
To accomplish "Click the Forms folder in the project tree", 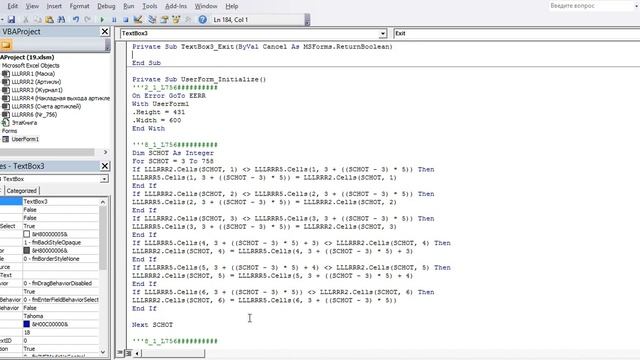I will [9, 131].
